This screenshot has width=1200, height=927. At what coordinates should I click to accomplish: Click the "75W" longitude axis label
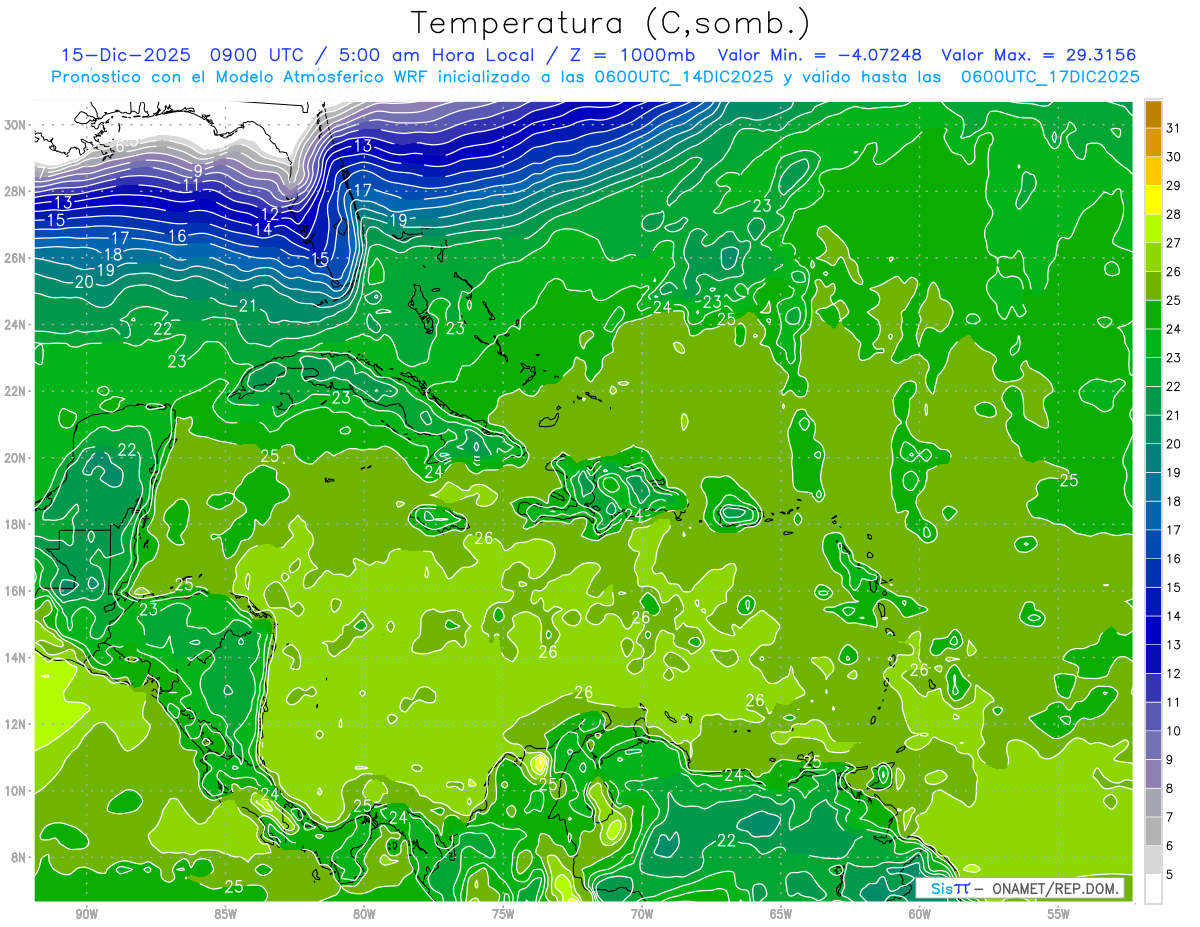pyautogui.click(x=503, y=915)
